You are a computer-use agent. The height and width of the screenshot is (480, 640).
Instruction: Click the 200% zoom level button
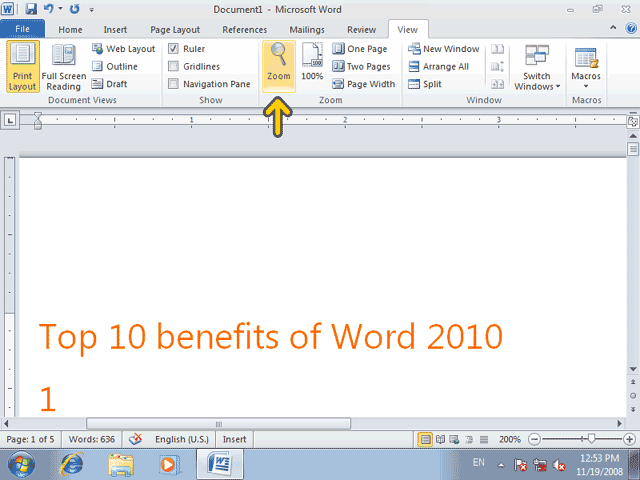coord(509,439)
